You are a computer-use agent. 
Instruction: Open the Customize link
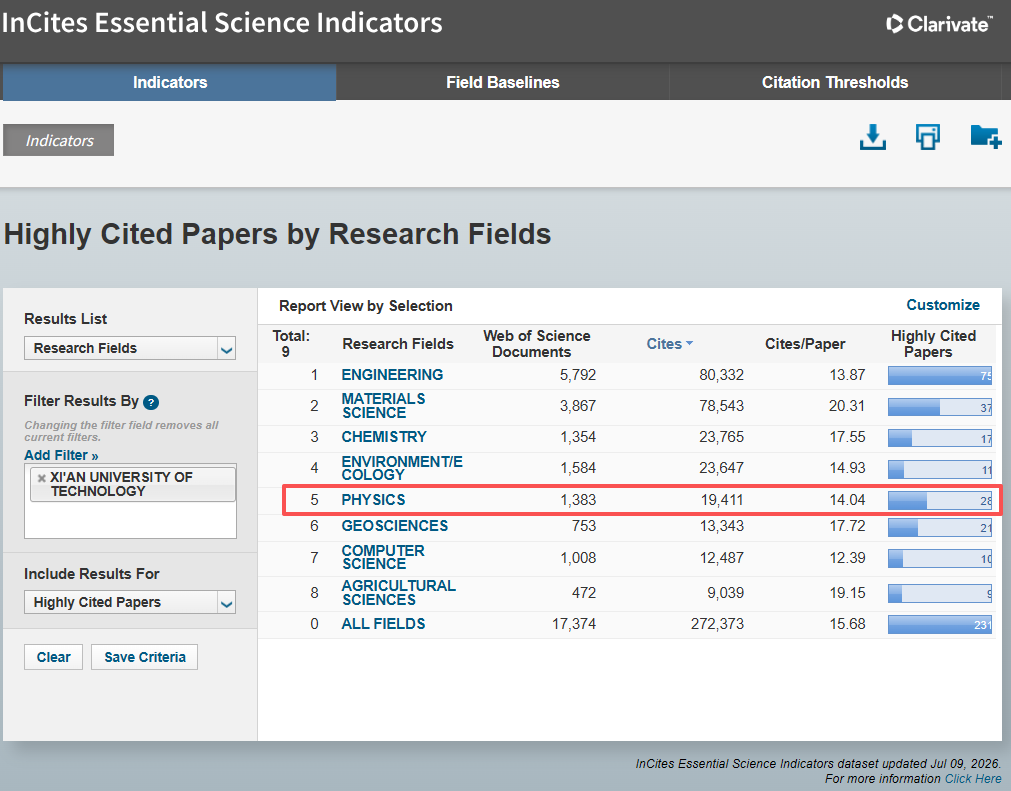click(x=943, y=305)
